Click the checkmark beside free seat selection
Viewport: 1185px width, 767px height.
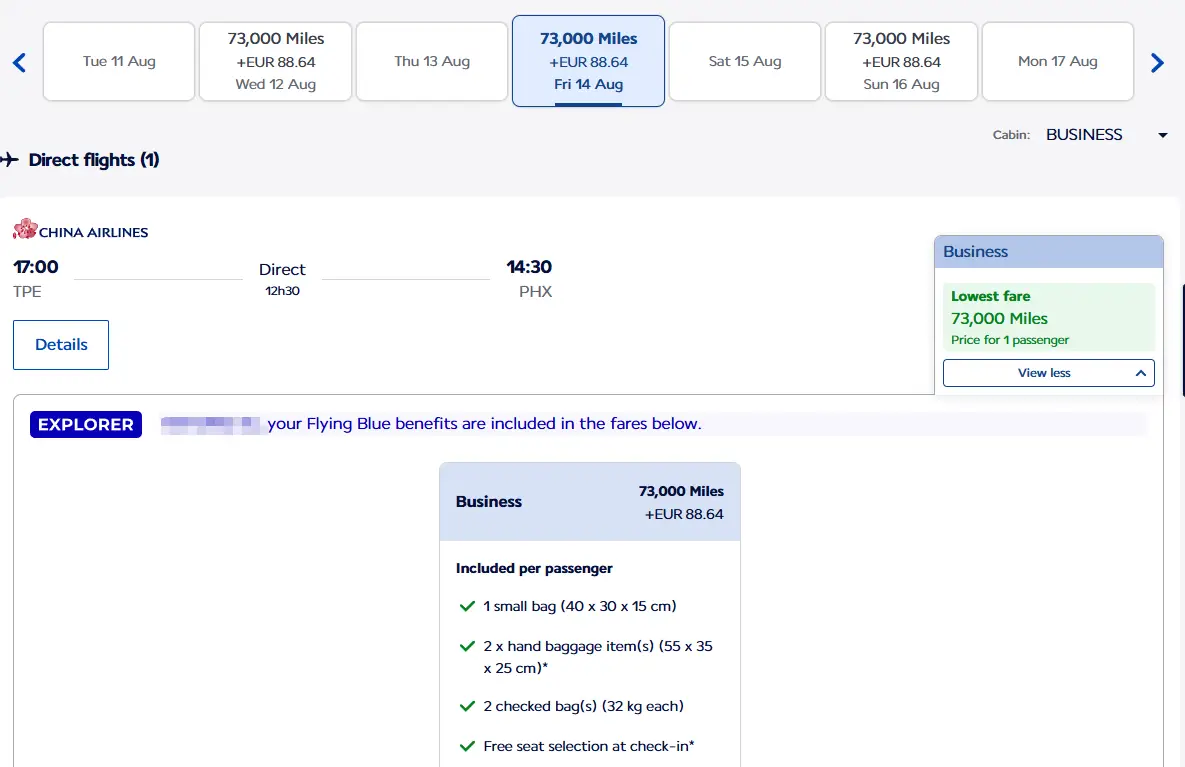tap(466, 746)
